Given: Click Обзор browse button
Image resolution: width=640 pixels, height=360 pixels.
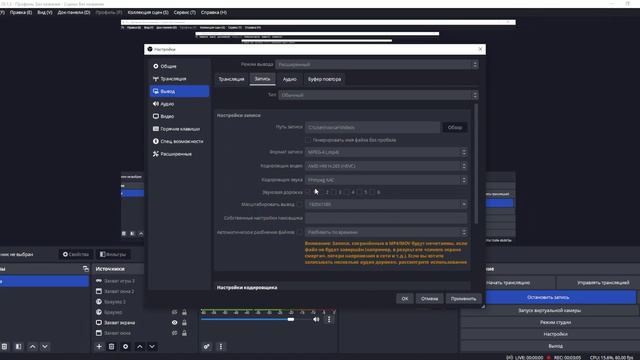Looking at the screenshot, I should click(x=455, y=127).
